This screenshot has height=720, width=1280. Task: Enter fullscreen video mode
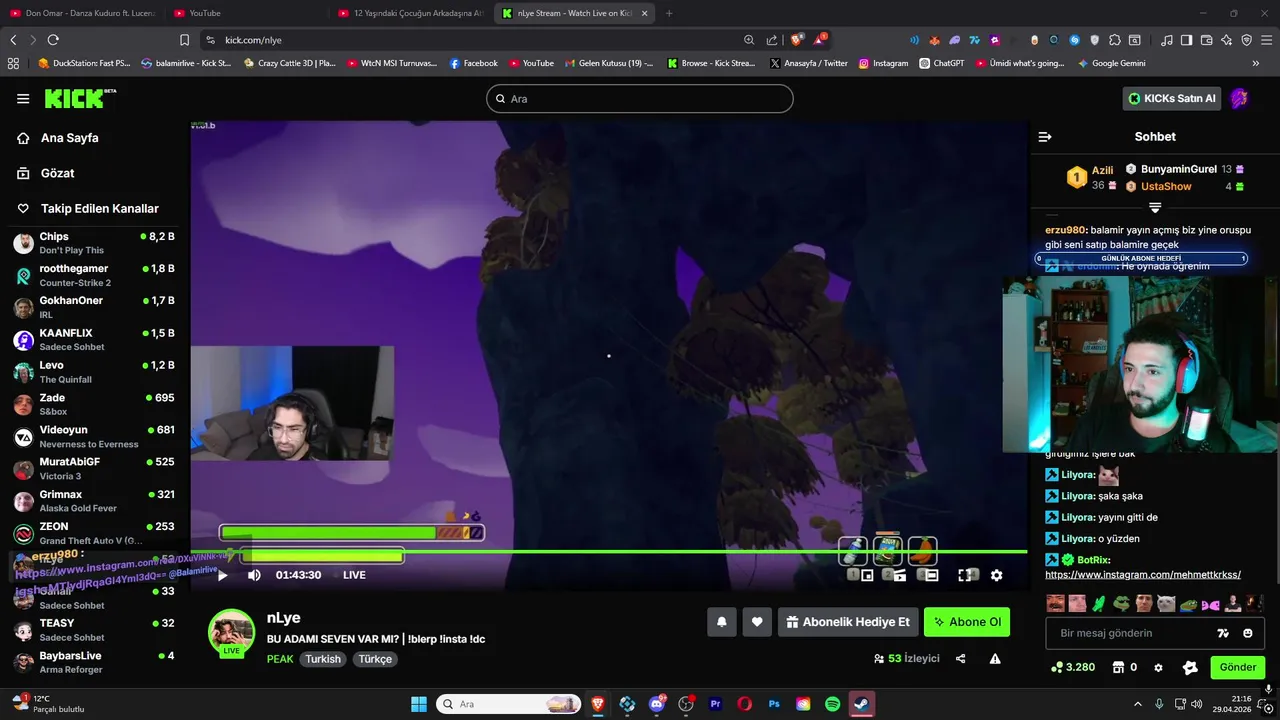tap(967, 575)
